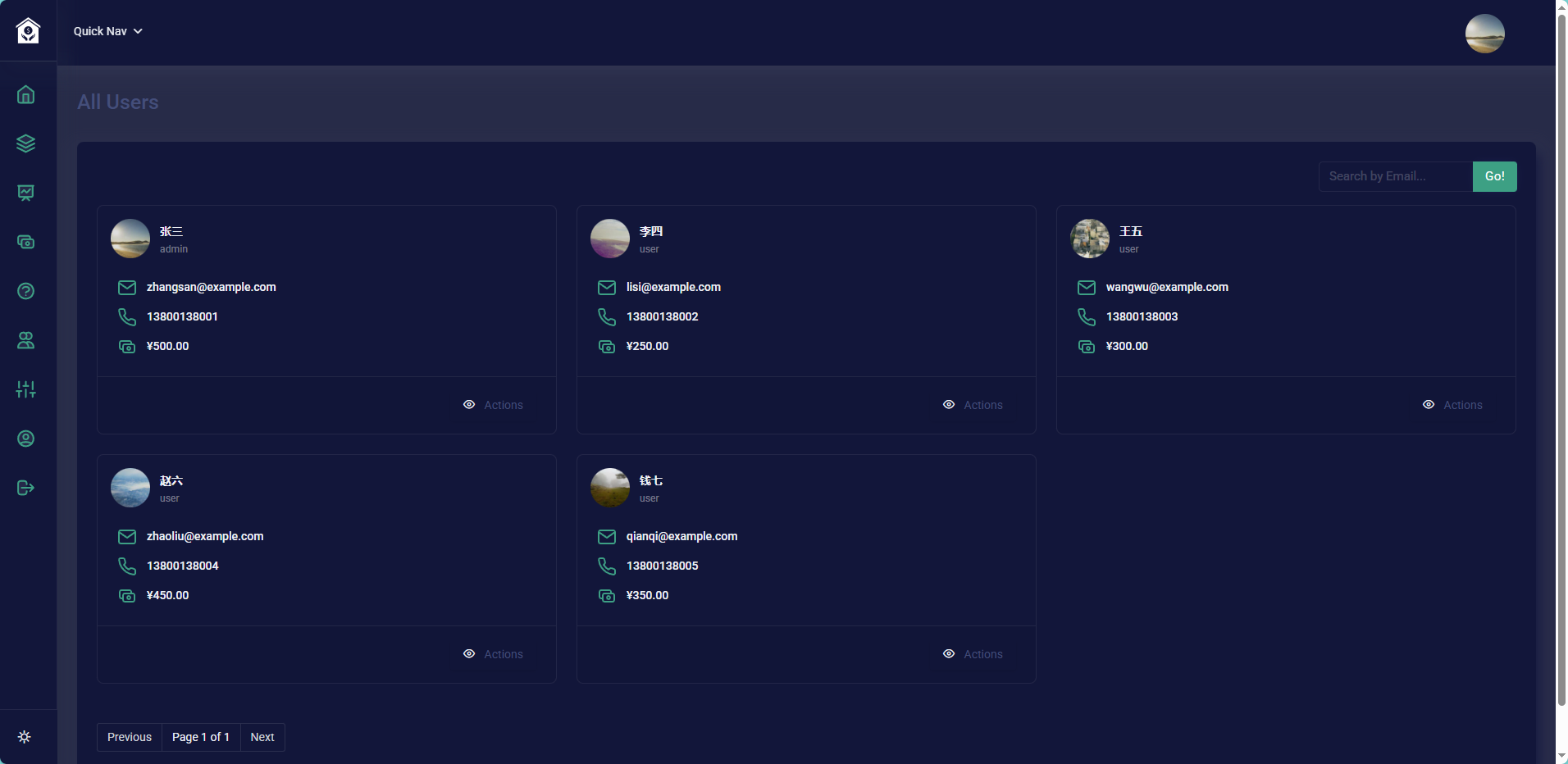Toggle light/dark theme sun icon
Viewport: 1568px width, 764px height.
coord(25,737)
